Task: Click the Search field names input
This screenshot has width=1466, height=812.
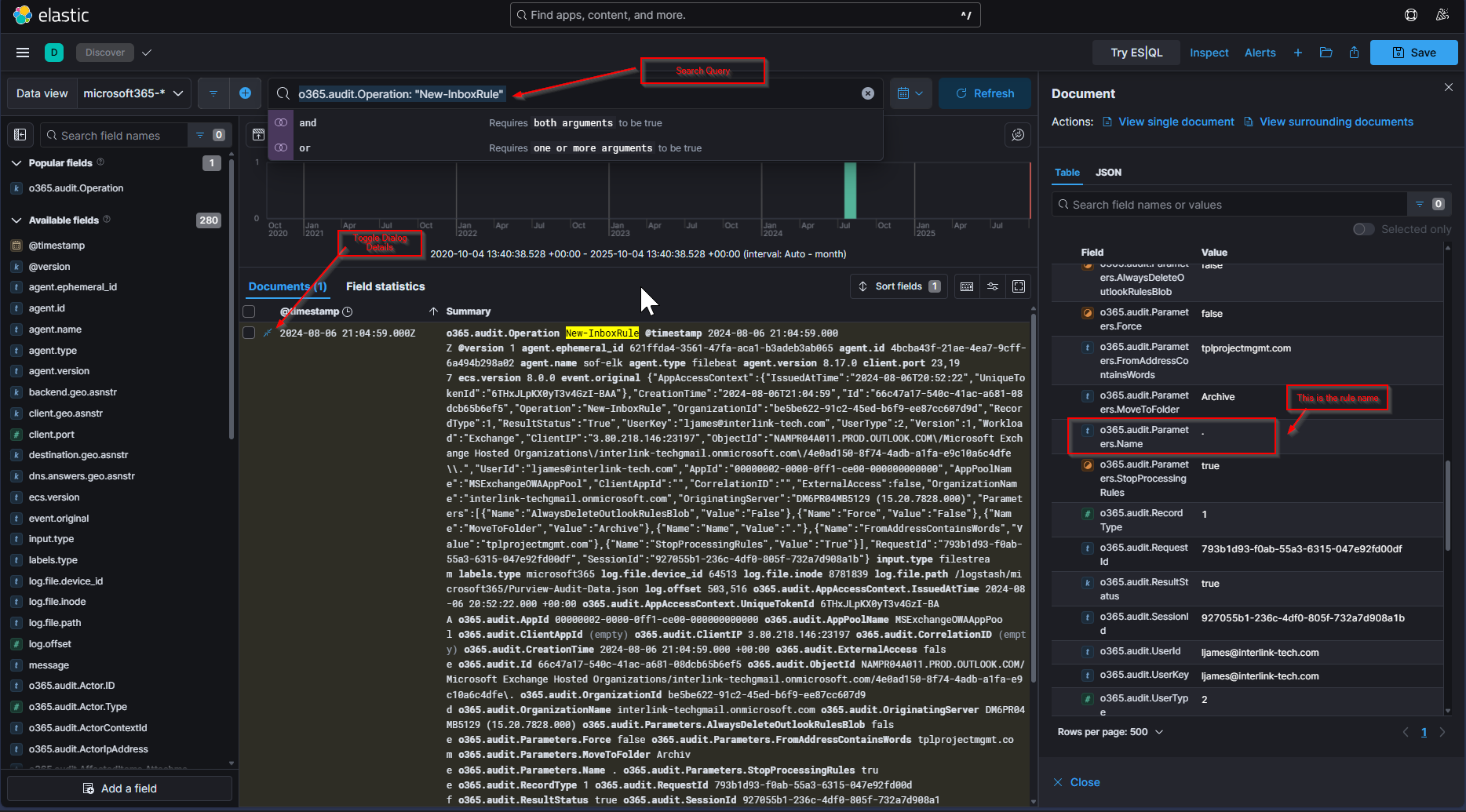Action: 118,136
